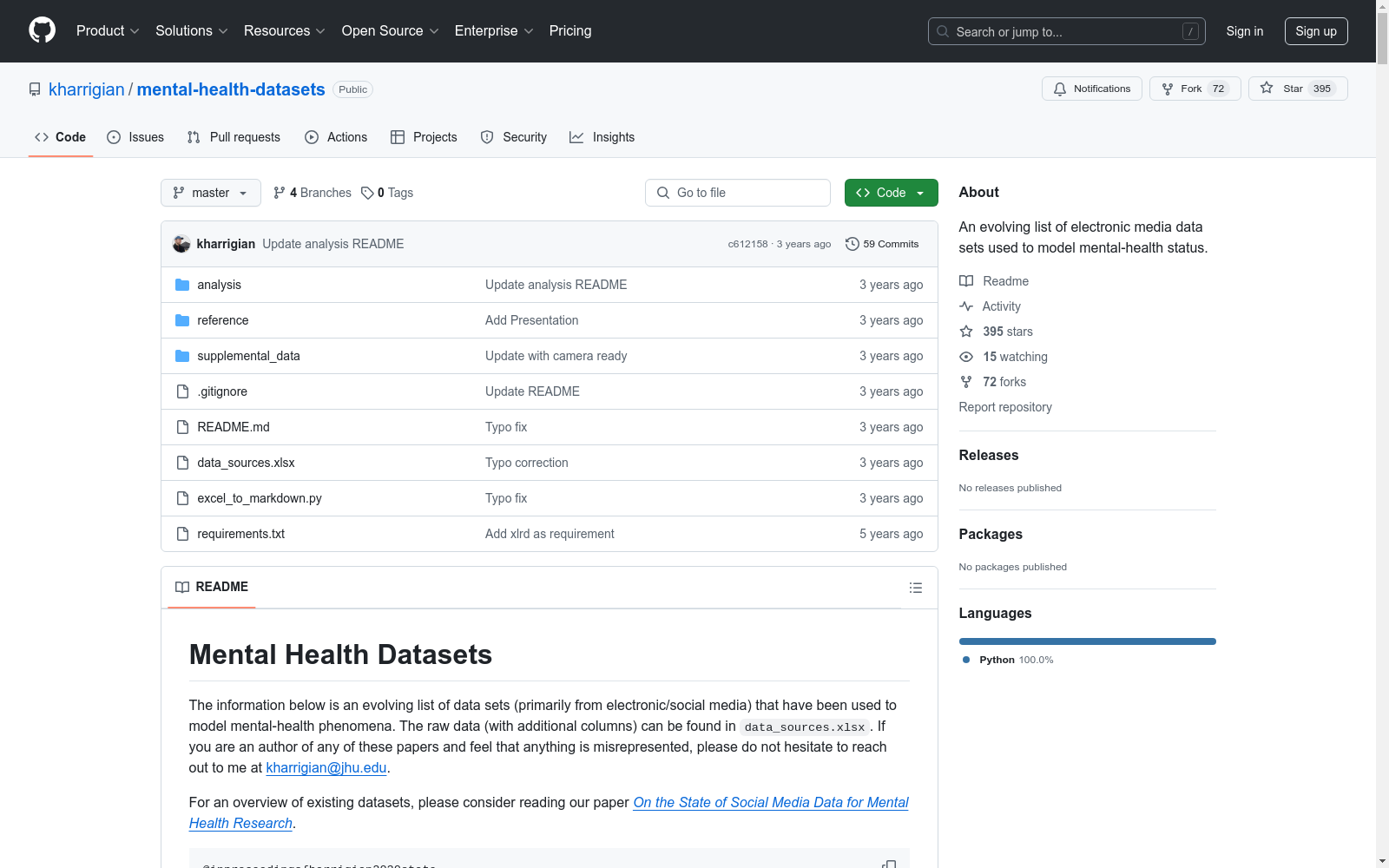Click Report repository link

click(x=1005, y=407)
